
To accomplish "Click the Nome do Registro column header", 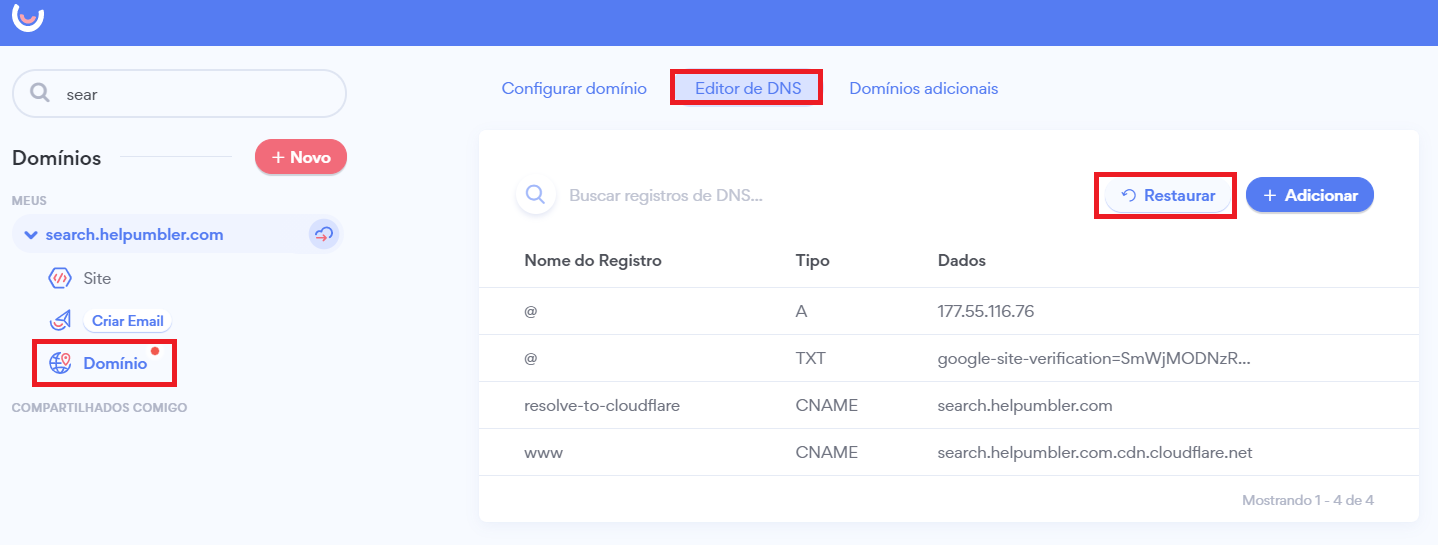I will [593, 261].
